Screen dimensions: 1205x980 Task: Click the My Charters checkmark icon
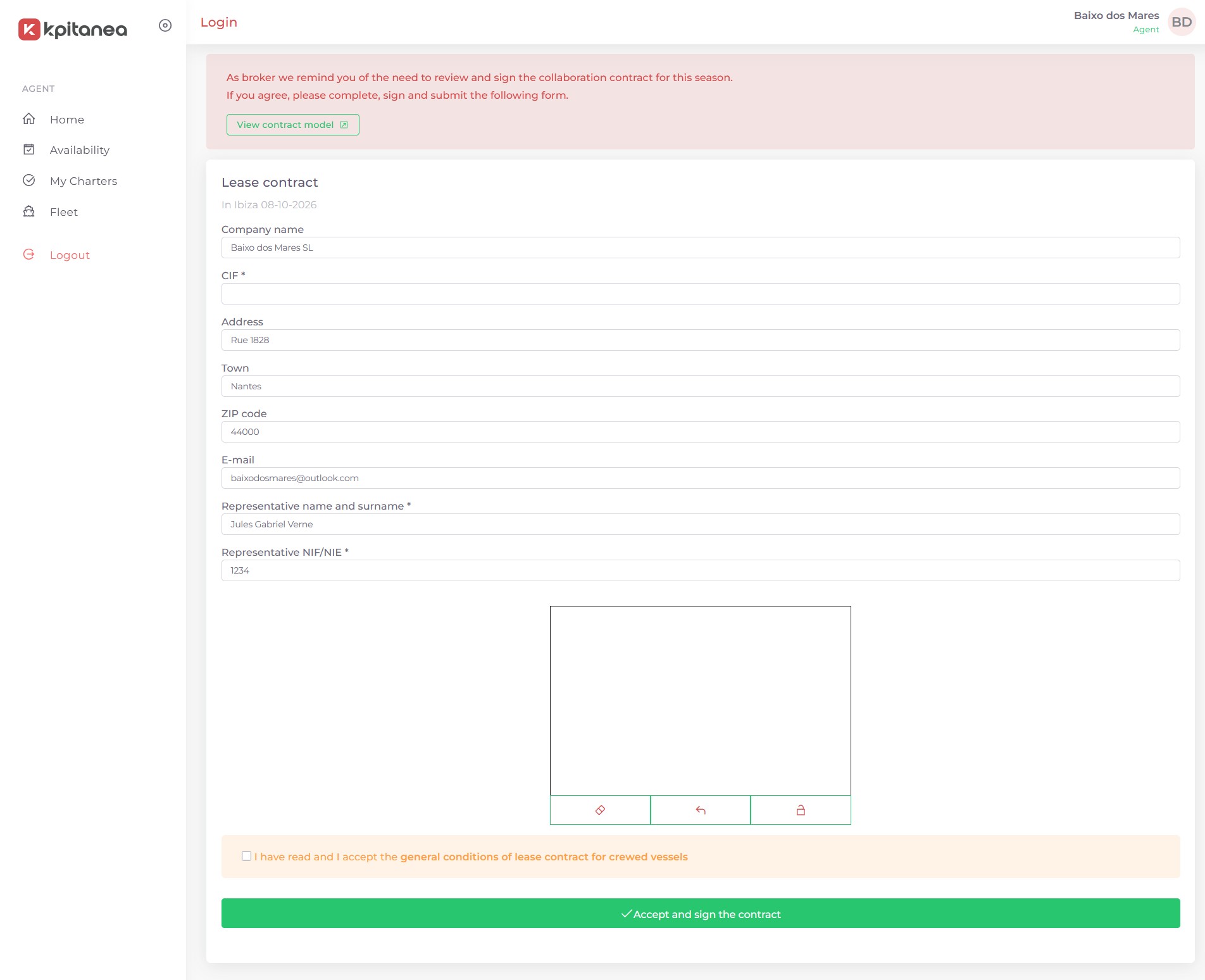coord(29,180)
